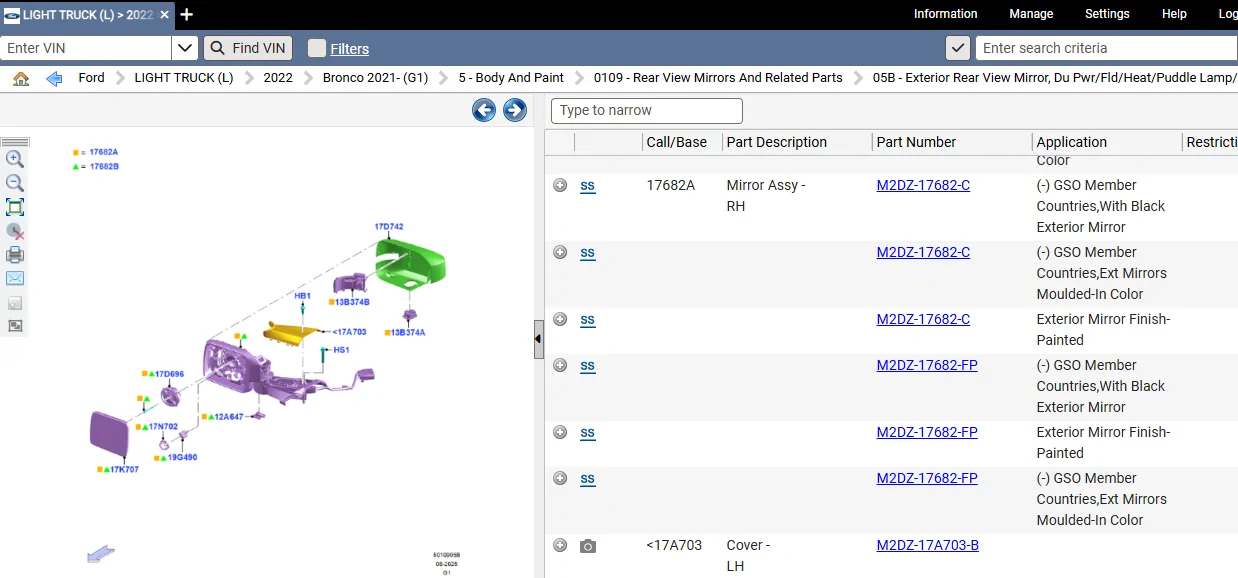Zoom in on the parts diagram
The width and height of the screenshot is (1238, 578).
coord(15,159)
